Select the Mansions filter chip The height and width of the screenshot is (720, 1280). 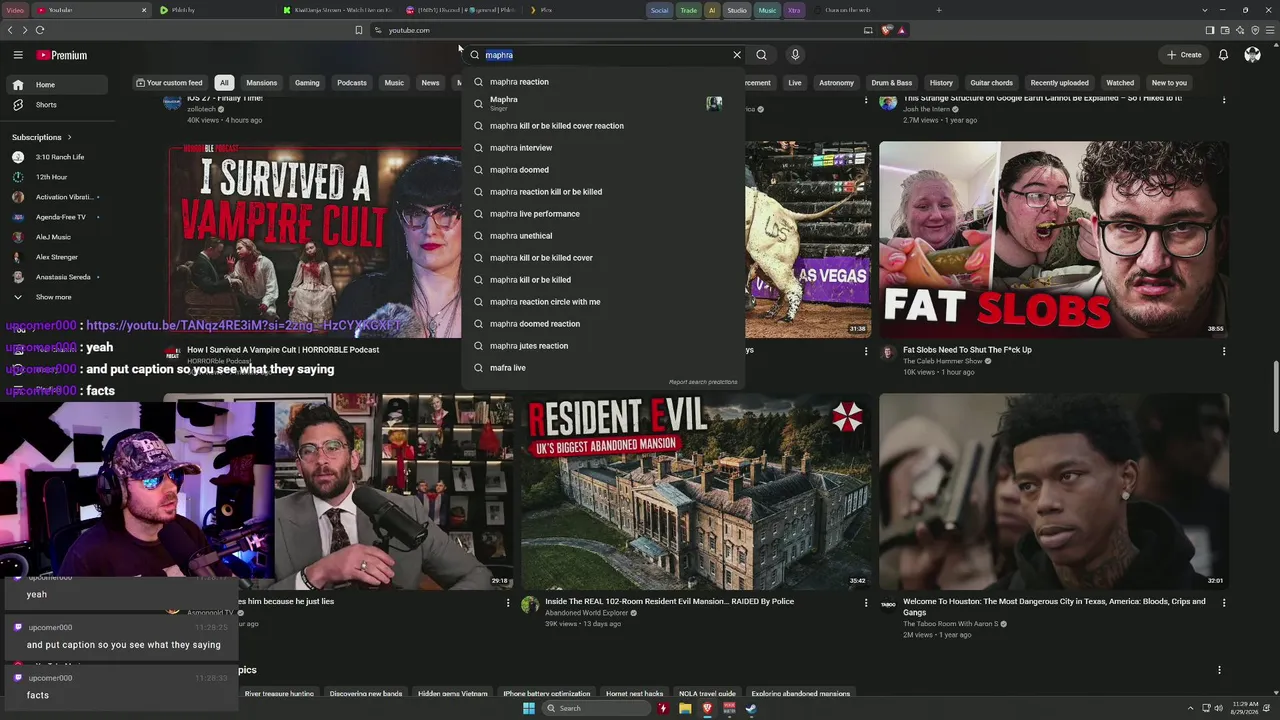(262, 83)
